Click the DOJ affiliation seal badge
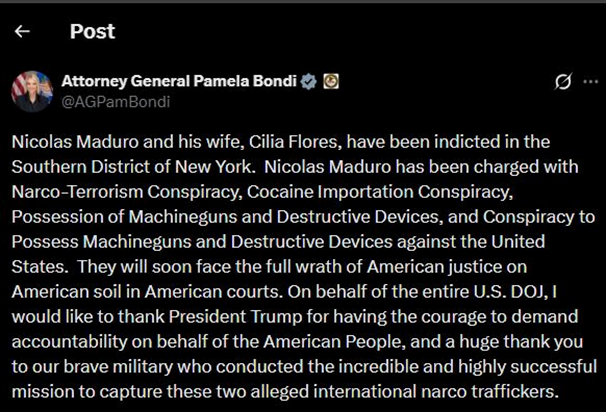Image resolution: width=606 pixels, height=412 pixels. coord(332,81)
